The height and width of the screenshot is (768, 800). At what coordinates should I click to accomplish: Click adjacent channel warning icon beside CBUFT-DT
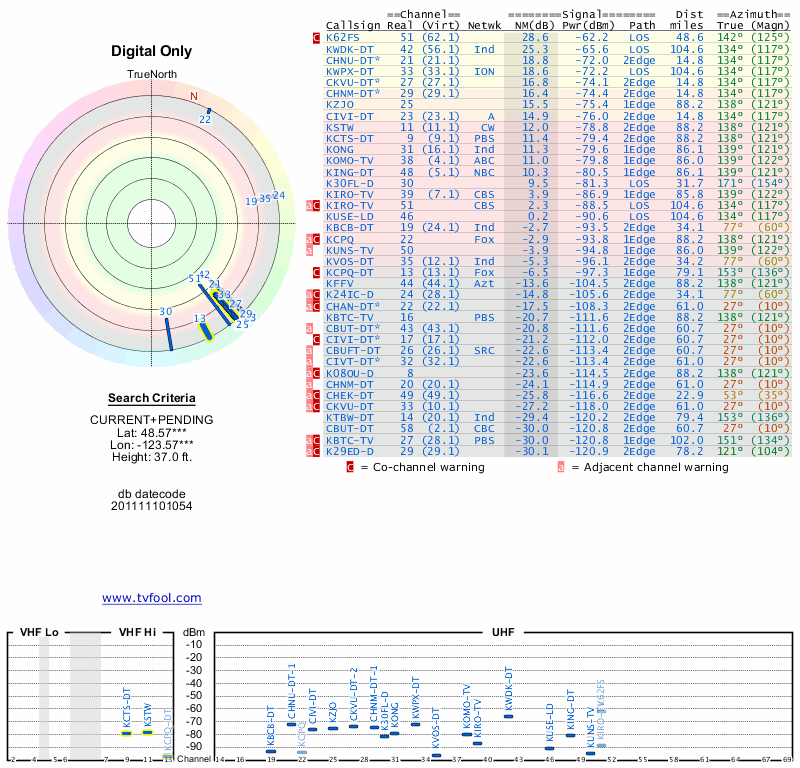tap(310, 350)
